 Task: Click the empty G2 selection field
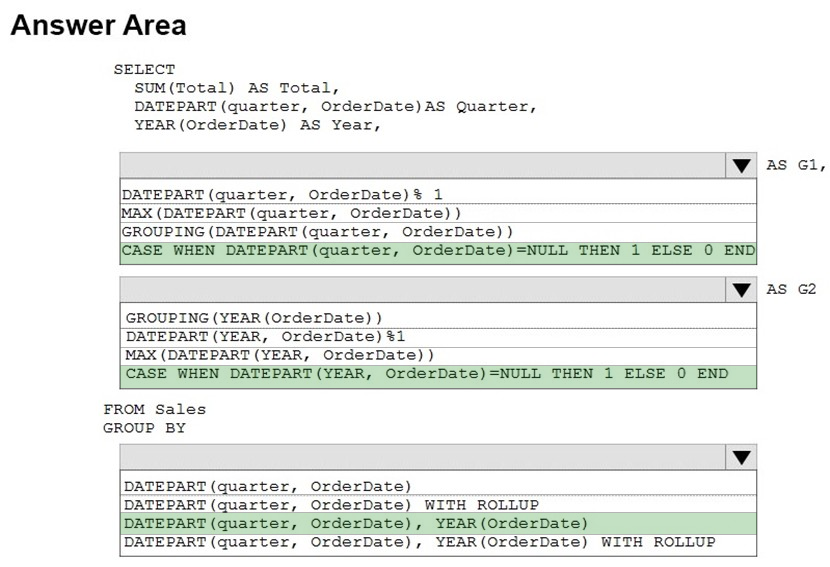pos(423,290)
